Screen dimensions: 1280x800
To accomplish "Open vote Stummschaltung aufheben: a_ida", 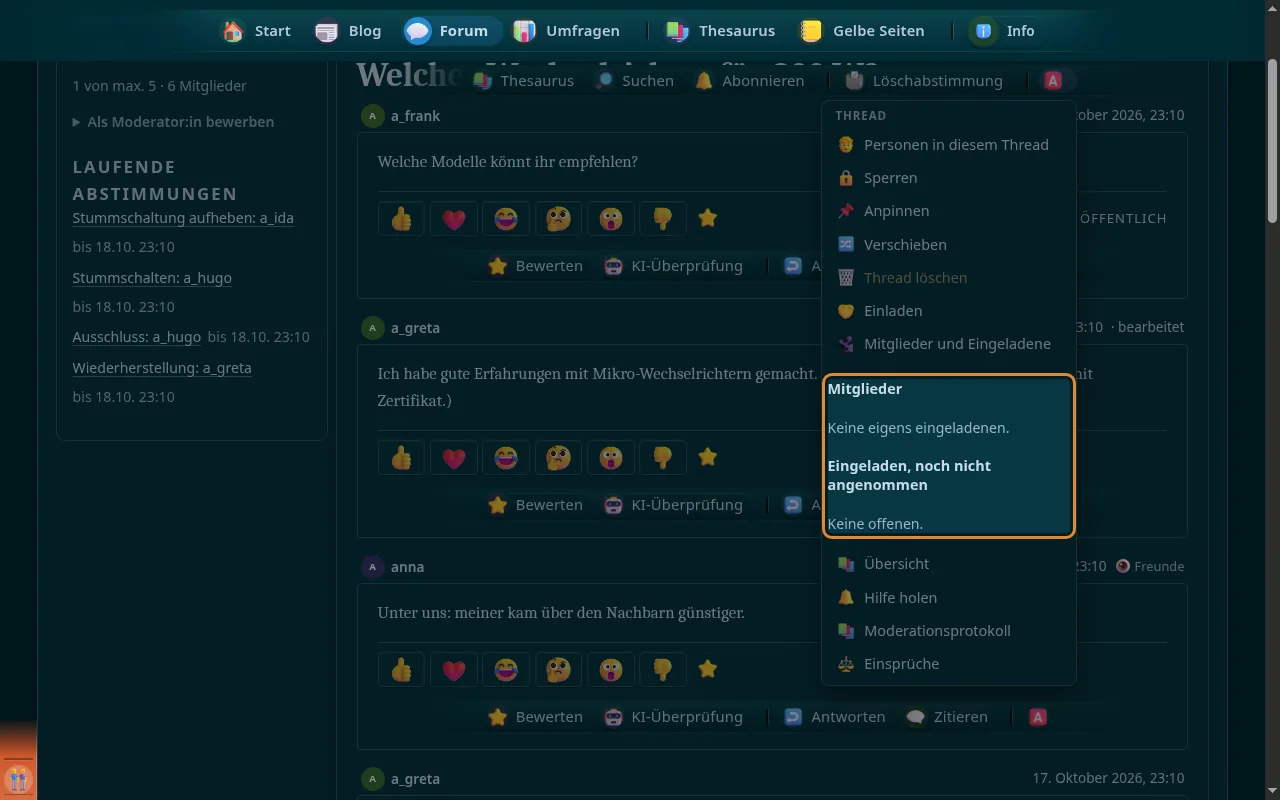I will tap(183, 218).
